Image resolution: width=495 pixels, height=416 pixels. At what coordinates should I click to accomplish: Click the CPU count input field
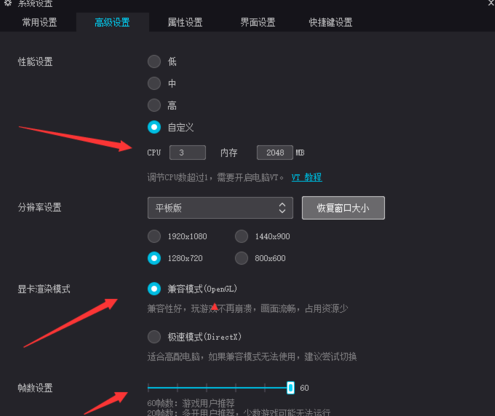(187, 153)
